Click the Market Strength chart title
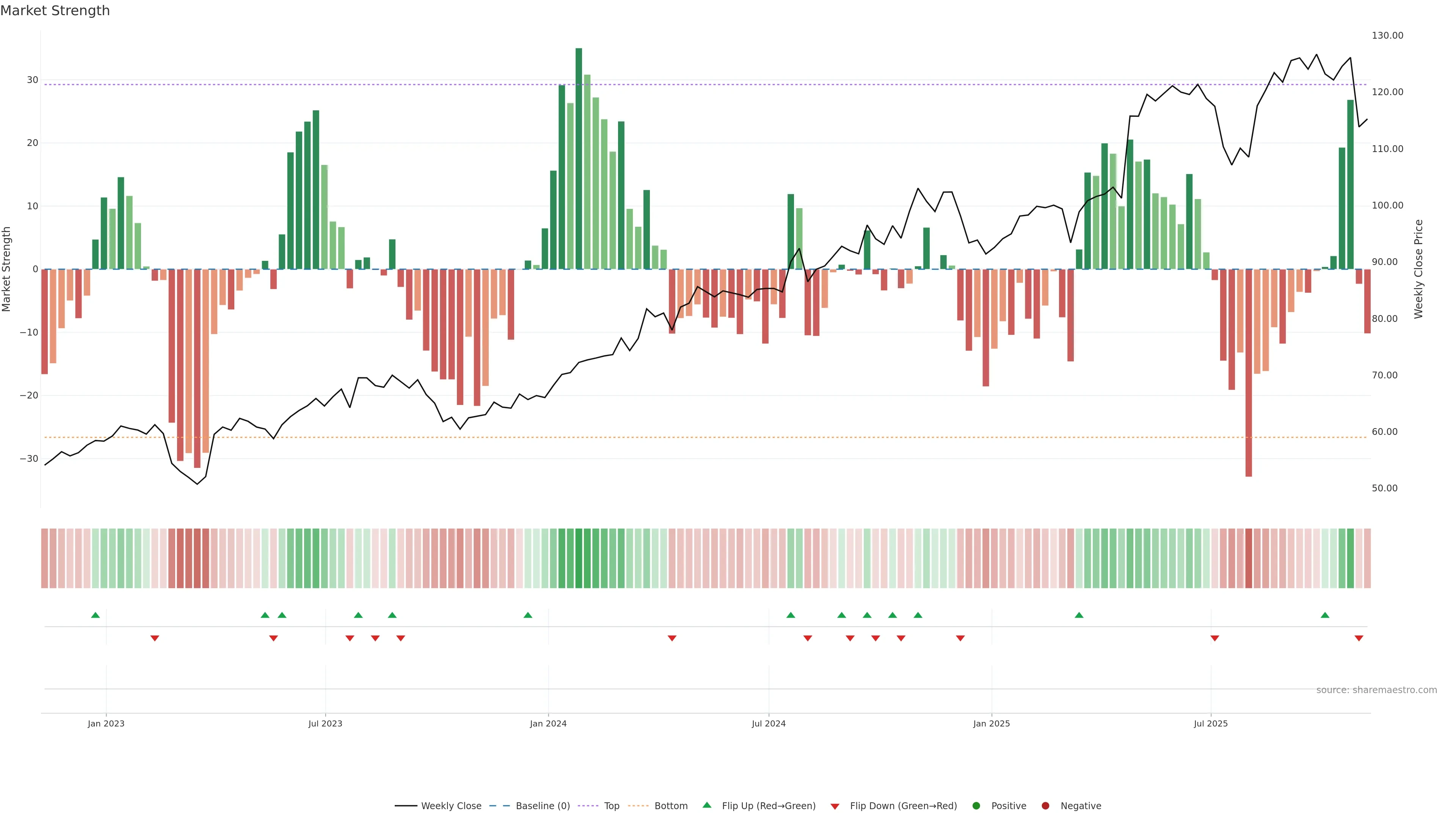Viewport: 1456px width, 819px height. coord(55,11)
